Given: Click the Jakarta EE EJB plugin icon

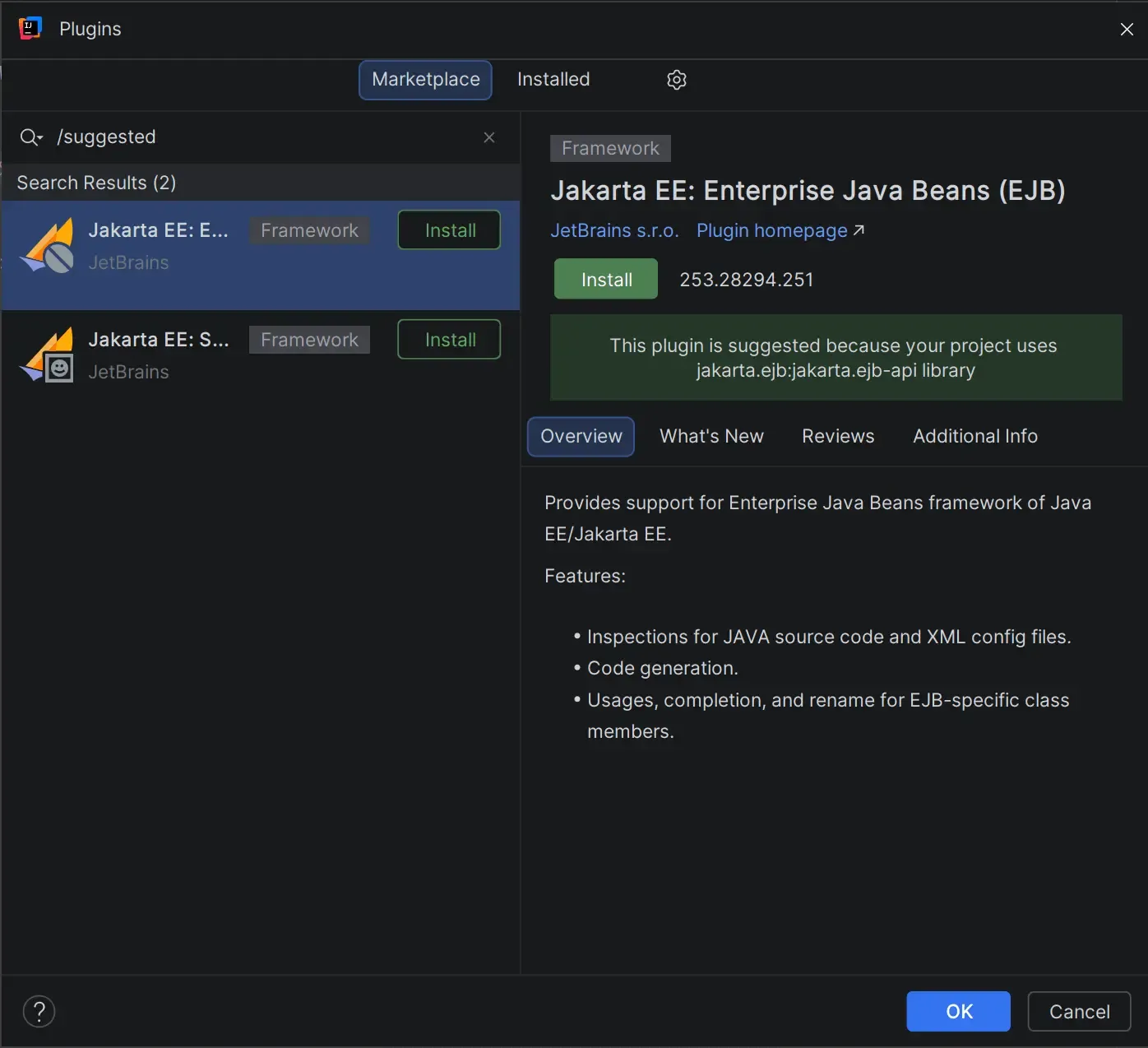Looking at the screenshot, I should [48, 246].
